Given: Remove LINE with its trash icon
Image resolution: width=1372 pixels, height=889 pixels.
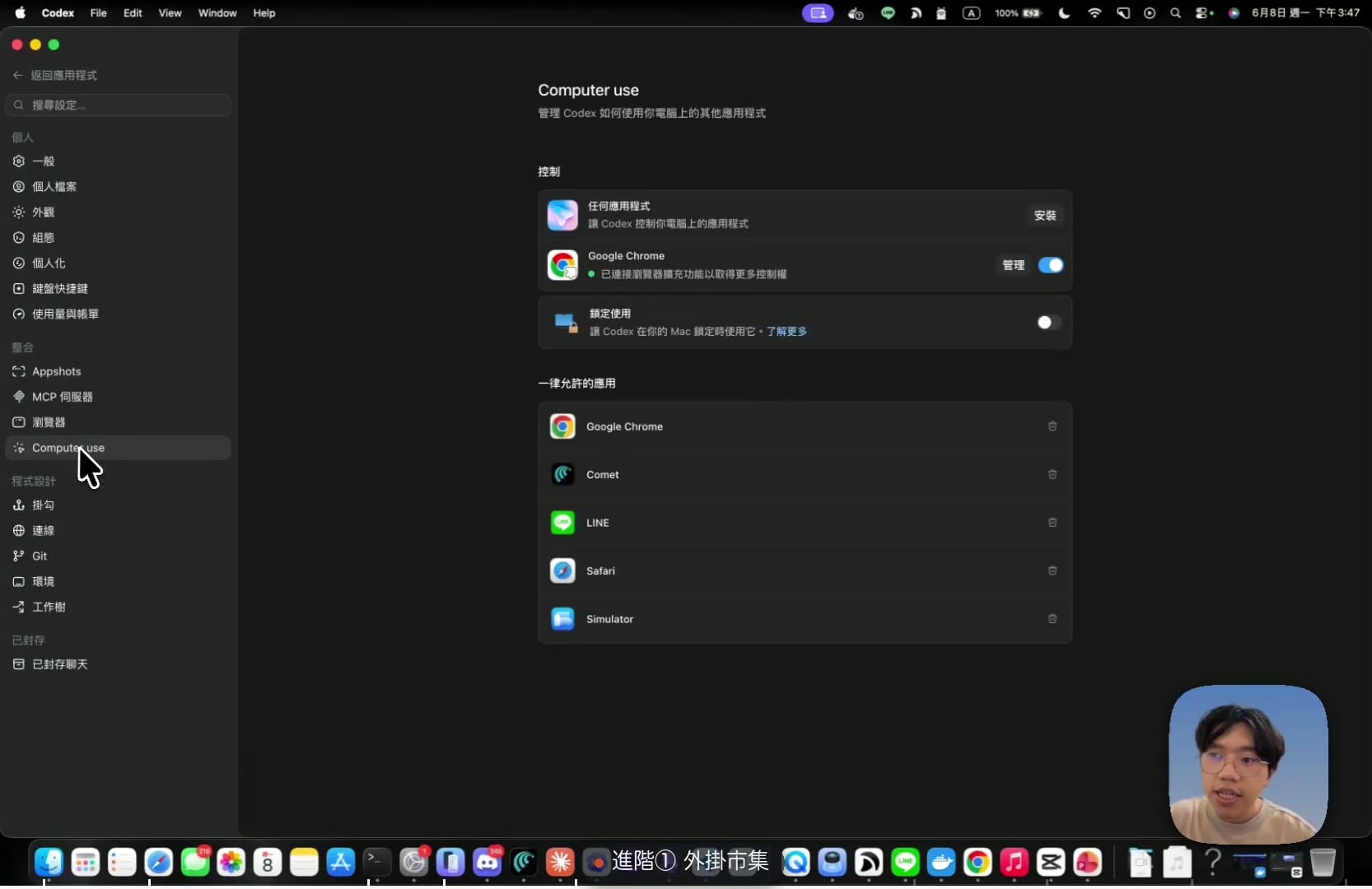Looking at the screenshot, I should (x=1052, y=523).
